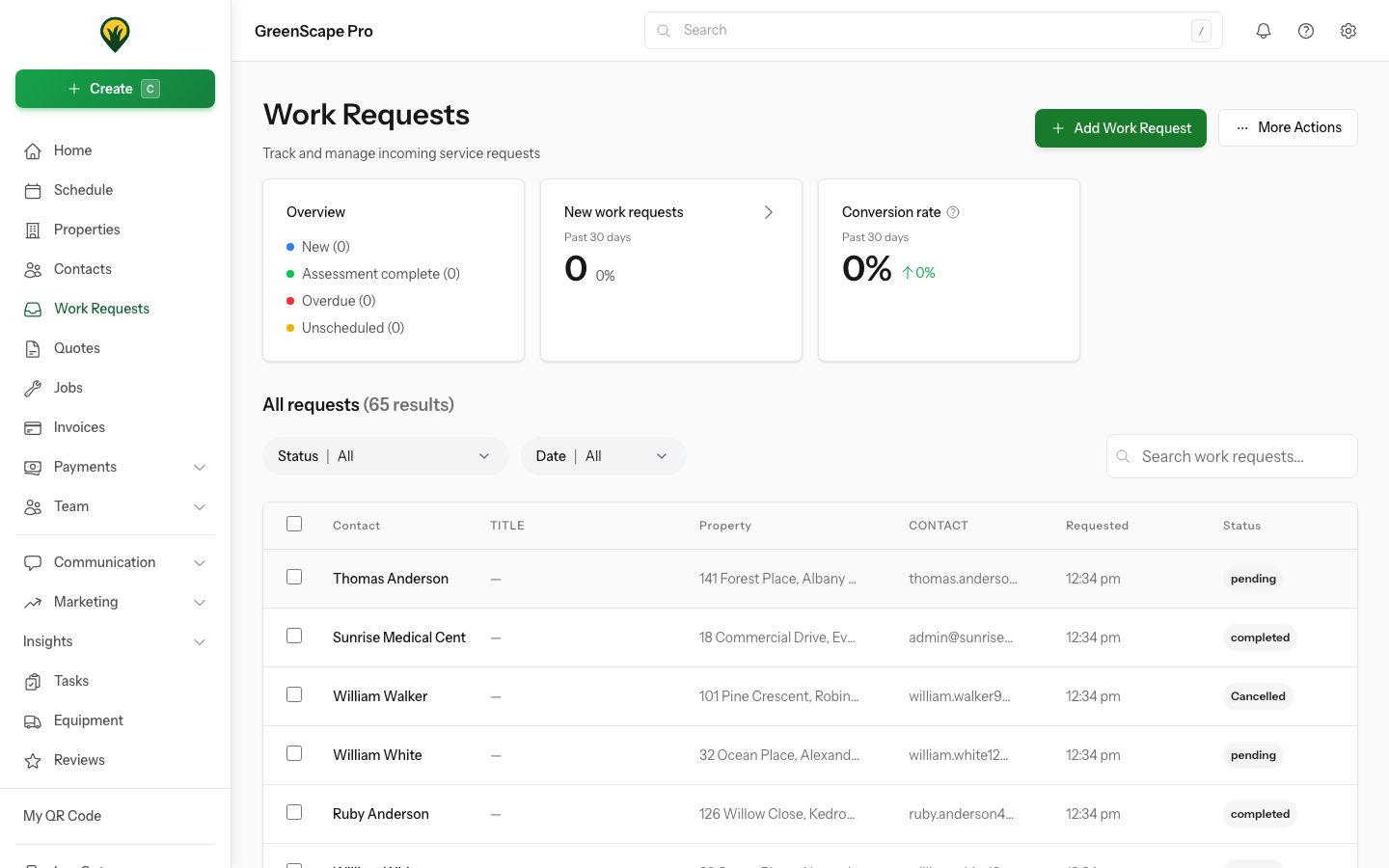This screenshot has width=1389, height=868.
Task: Open the Schedule calendar icon
Action: 33,189
